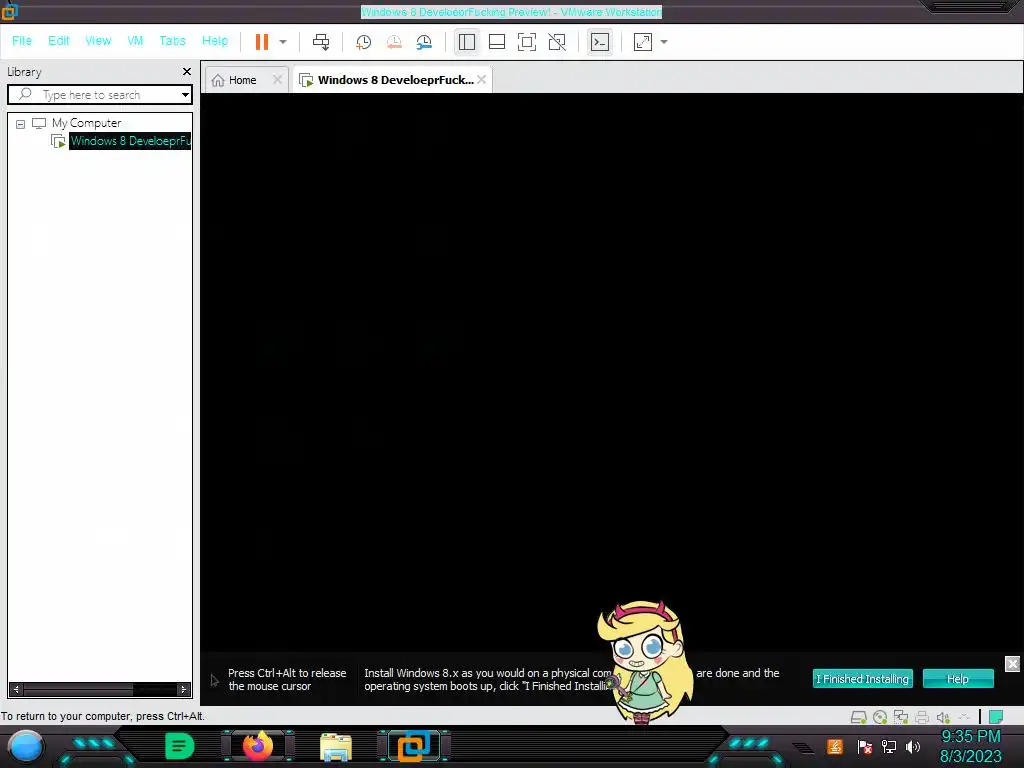Open the View menu
The width and height of the screenshot is (1024, 768).
(98, 40)
